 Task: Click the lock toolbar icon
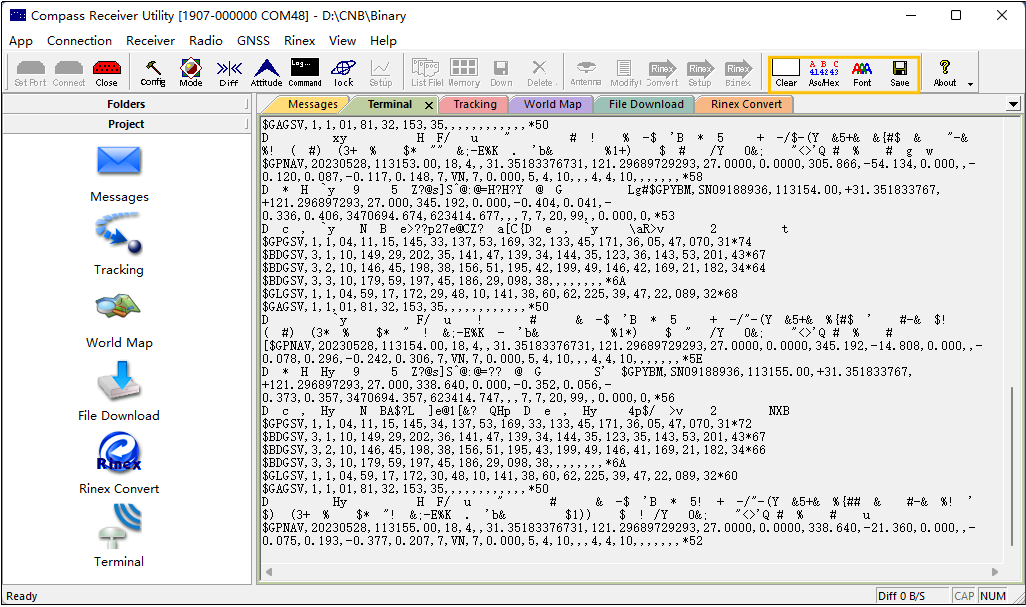344,73
